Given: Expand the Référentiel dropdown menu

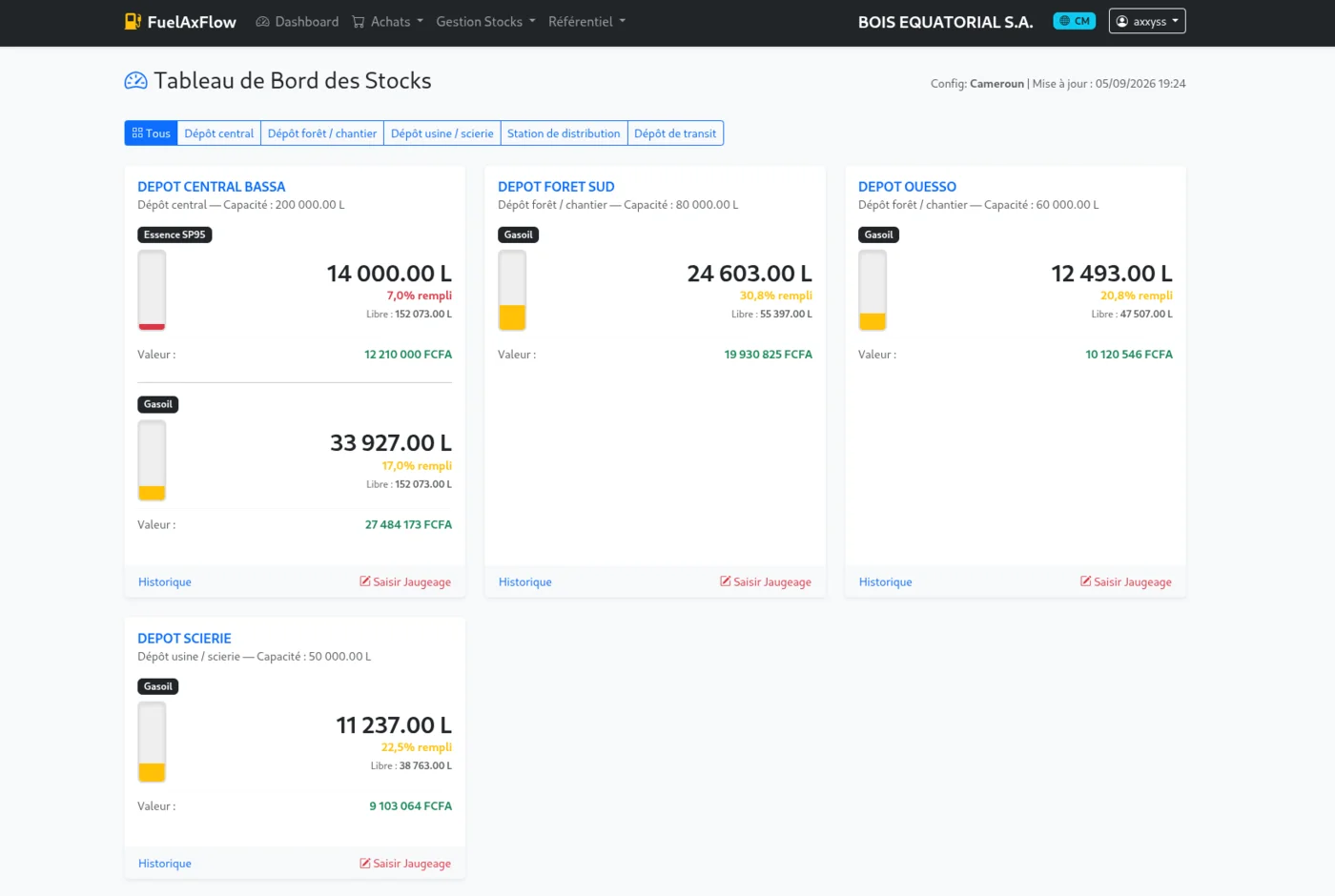Looking at the screenshot, I should [586, 22].
